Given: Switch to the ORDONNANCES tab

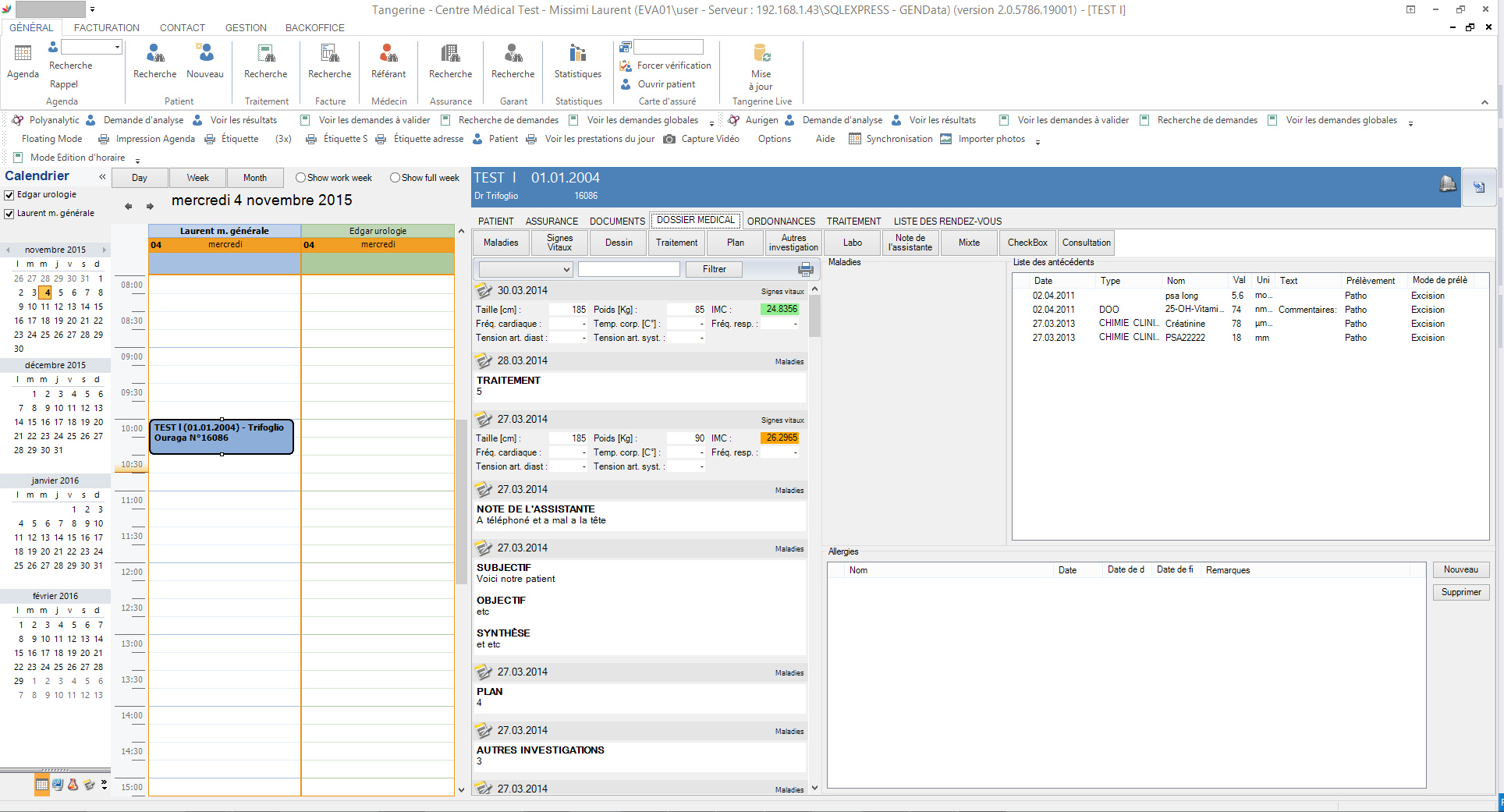Looking at the screenshot, I should tap(781, 222).
